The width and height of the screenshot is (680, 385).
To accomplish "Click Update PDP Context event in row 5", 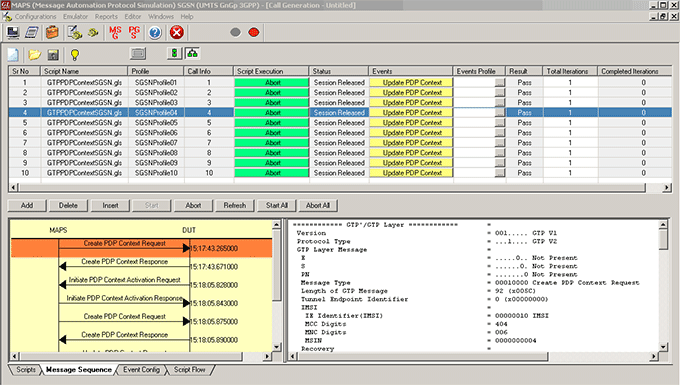I will (x=411, y=123).
